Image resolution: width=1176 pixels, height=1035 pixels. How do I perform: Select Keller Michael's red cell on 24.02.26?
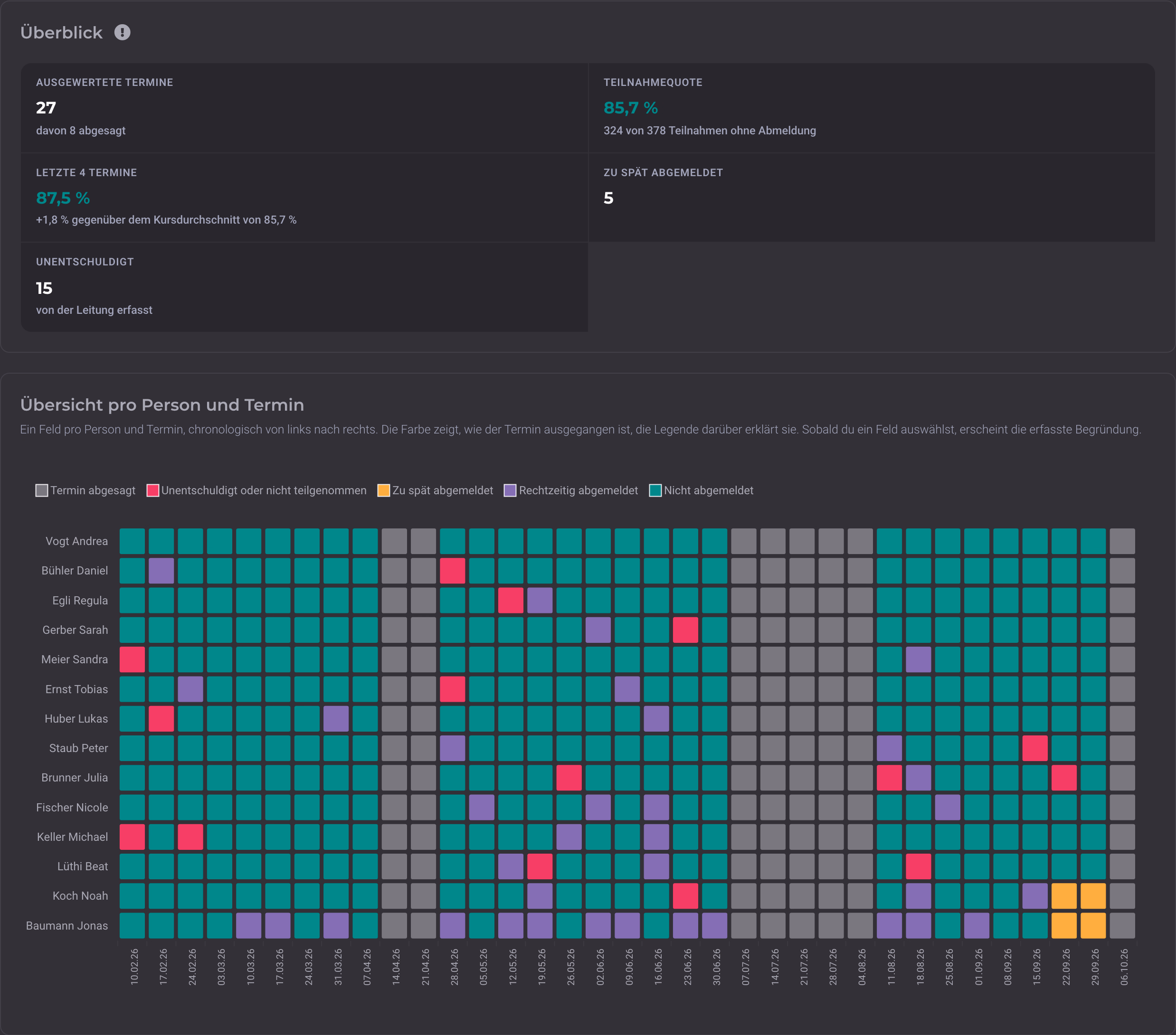[x=190, y=837]
